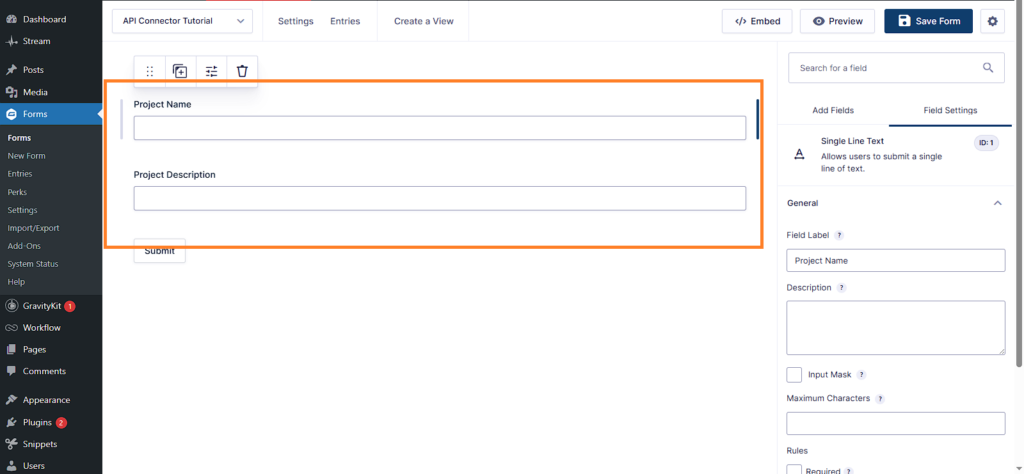The width and height of the screenshot is (1024, 474).
Task: Click the Search for a field box
Action: 896,68
